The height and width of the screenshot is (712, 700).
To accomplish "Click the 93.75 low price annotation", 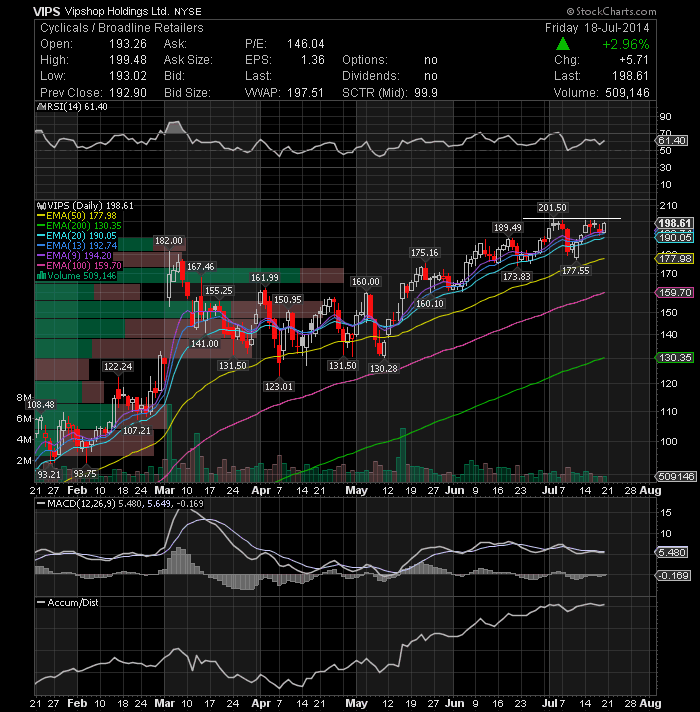I will coord(85,474).
